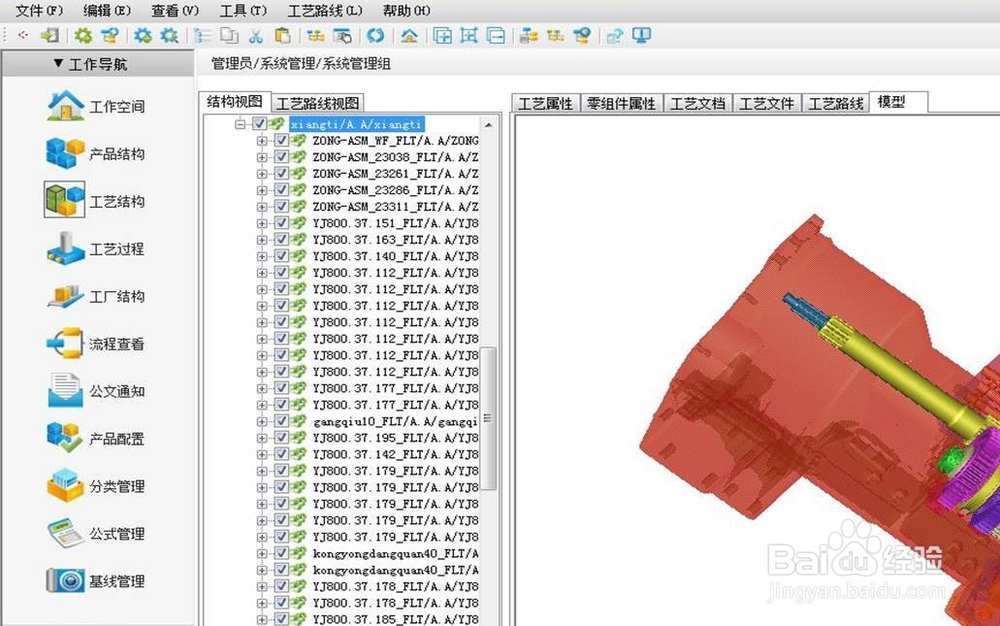Open 工厂结构 sidebar icon
This screenshot has width=1000, height=626.
tap(65, 296)
